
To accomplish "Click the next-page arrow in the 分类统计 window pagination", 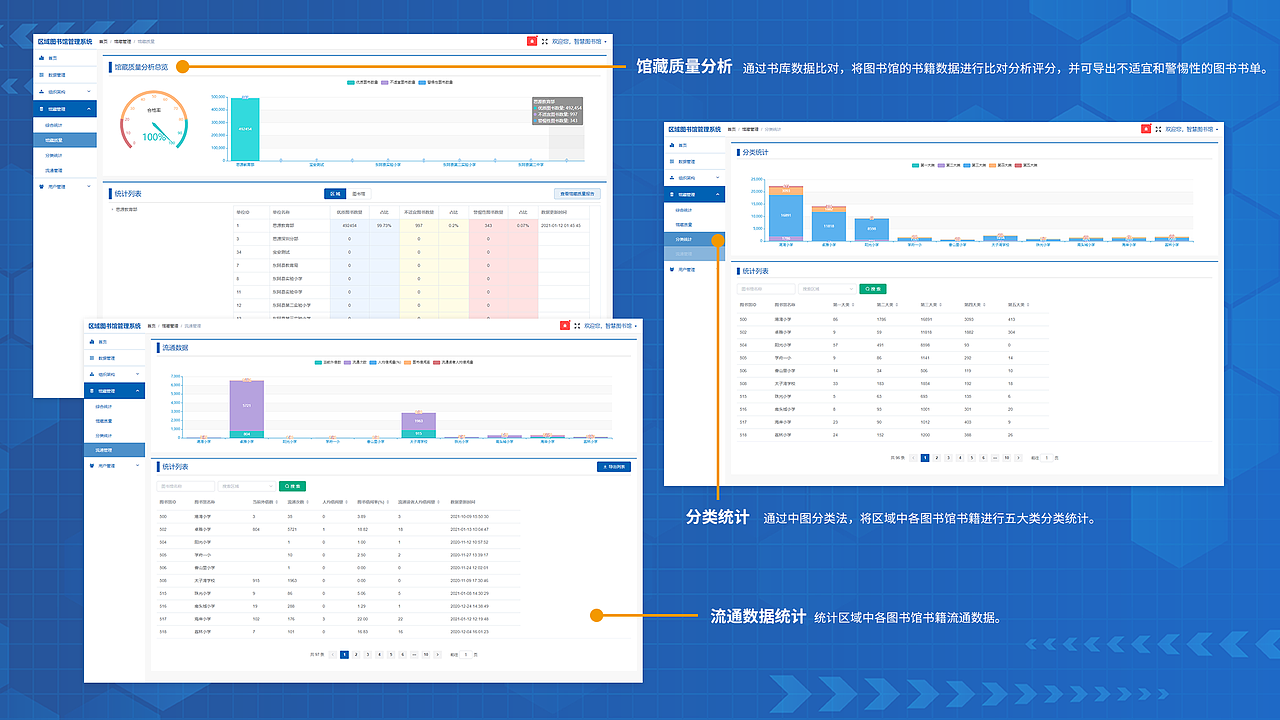I will [1018, 458].
